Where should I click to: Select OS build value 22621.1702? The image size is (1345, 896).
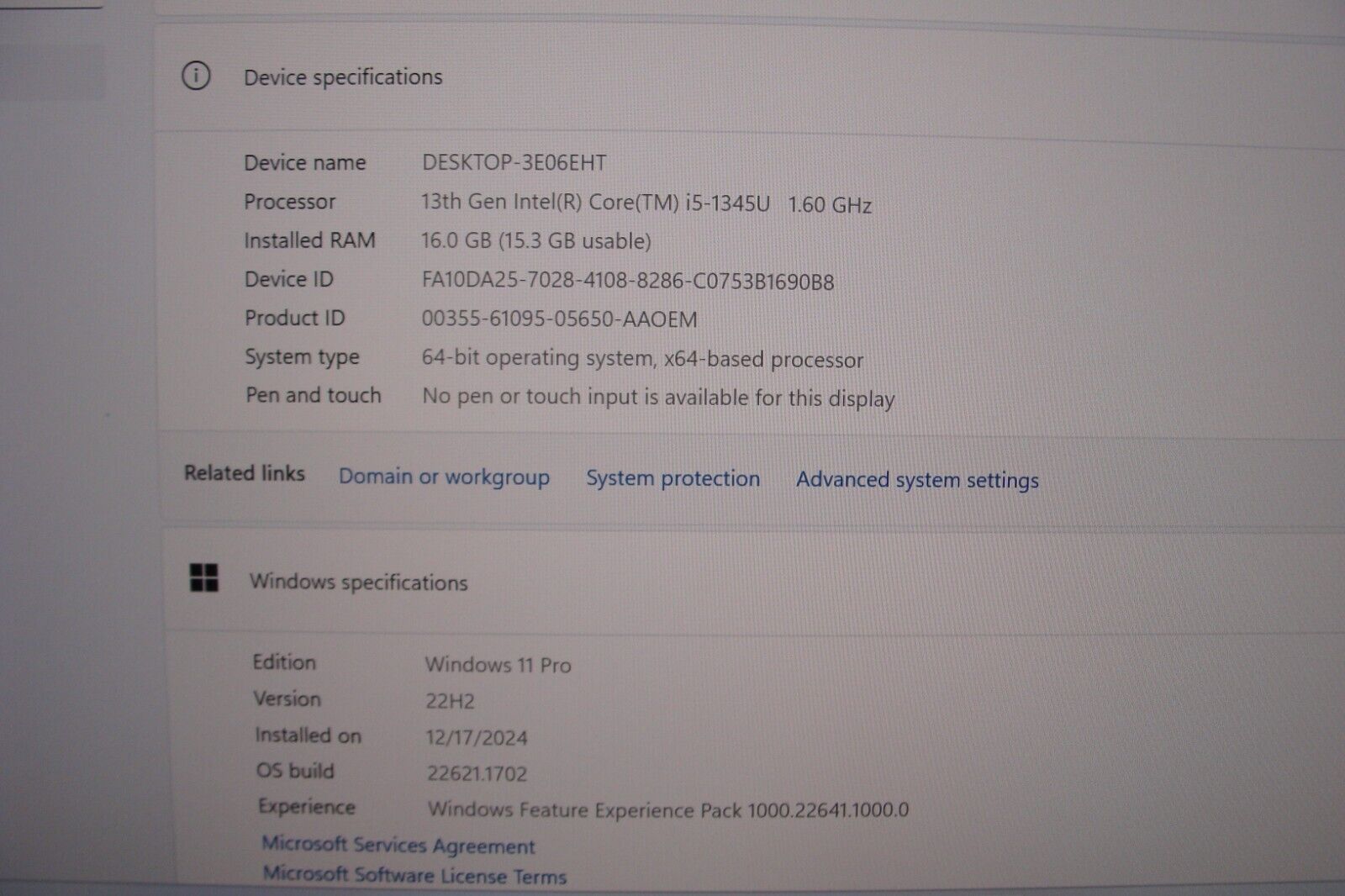pos(477,773)
